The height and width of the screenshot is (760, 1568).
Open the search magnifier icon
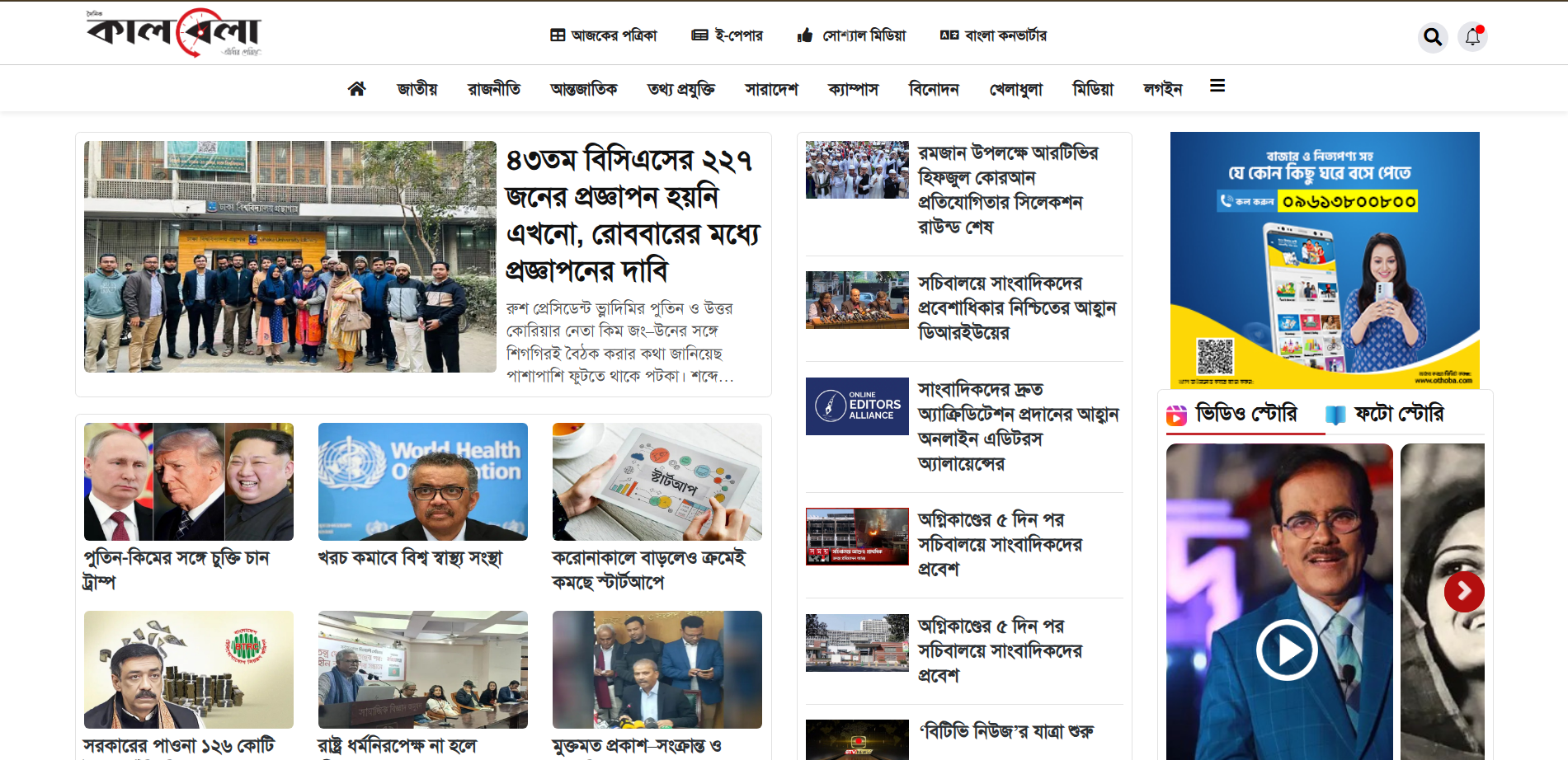click(1433, 37)
